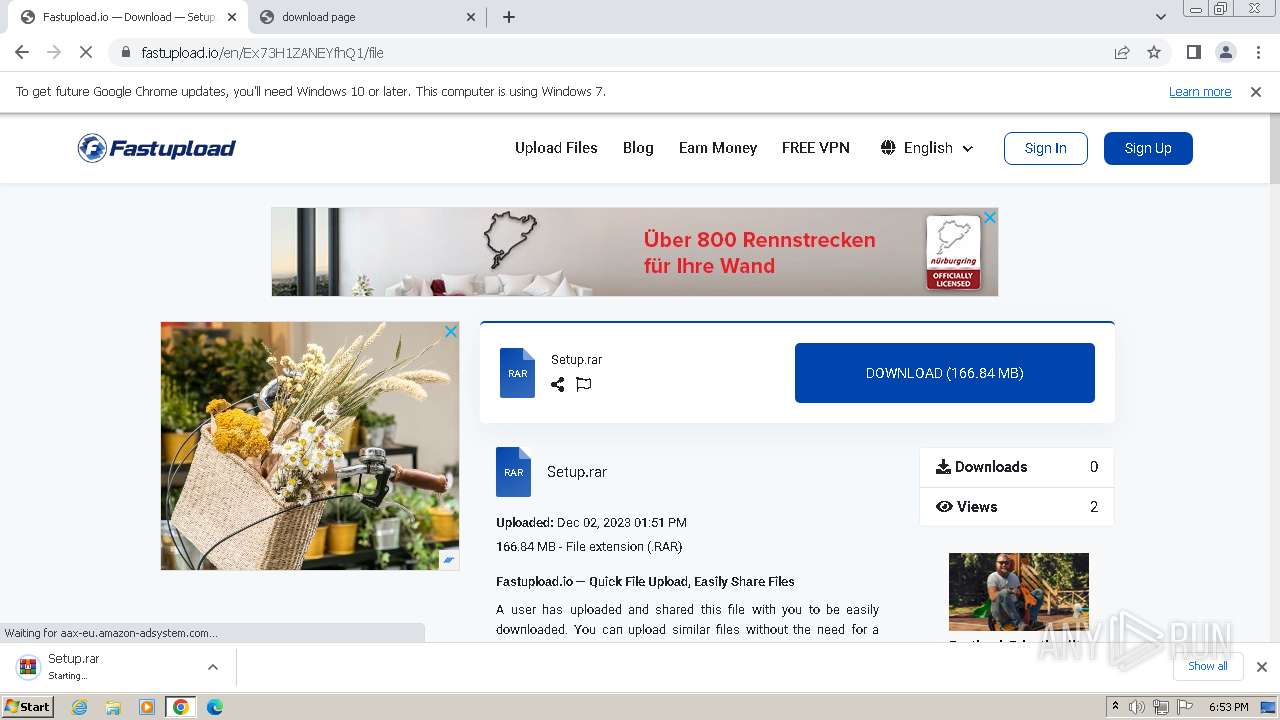This screenshot has height=720, width=1280.
Task: Open the Chrome profile avatar
Action: pyautogui.click(x=1225, y=52)
